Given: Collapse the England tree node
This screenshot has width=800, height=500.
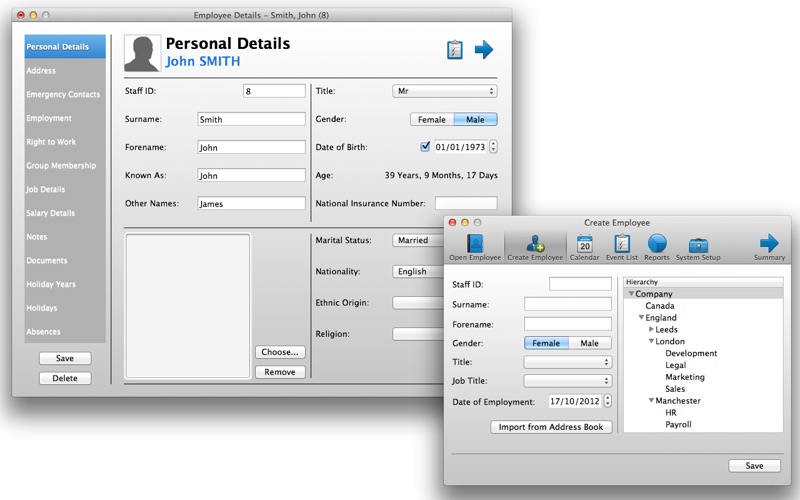Looking at the screenshot, I should tap(641, 317).
